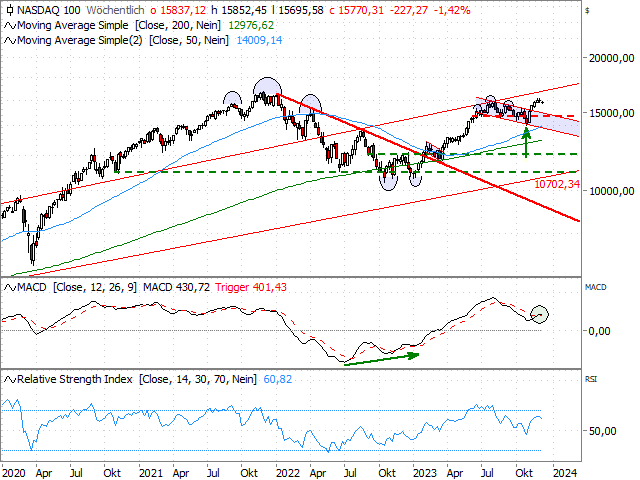Click the MACD indicator line icon
The height and width of the screenshot is (480, 640).
pyautogui.click(x=10, y=288)
